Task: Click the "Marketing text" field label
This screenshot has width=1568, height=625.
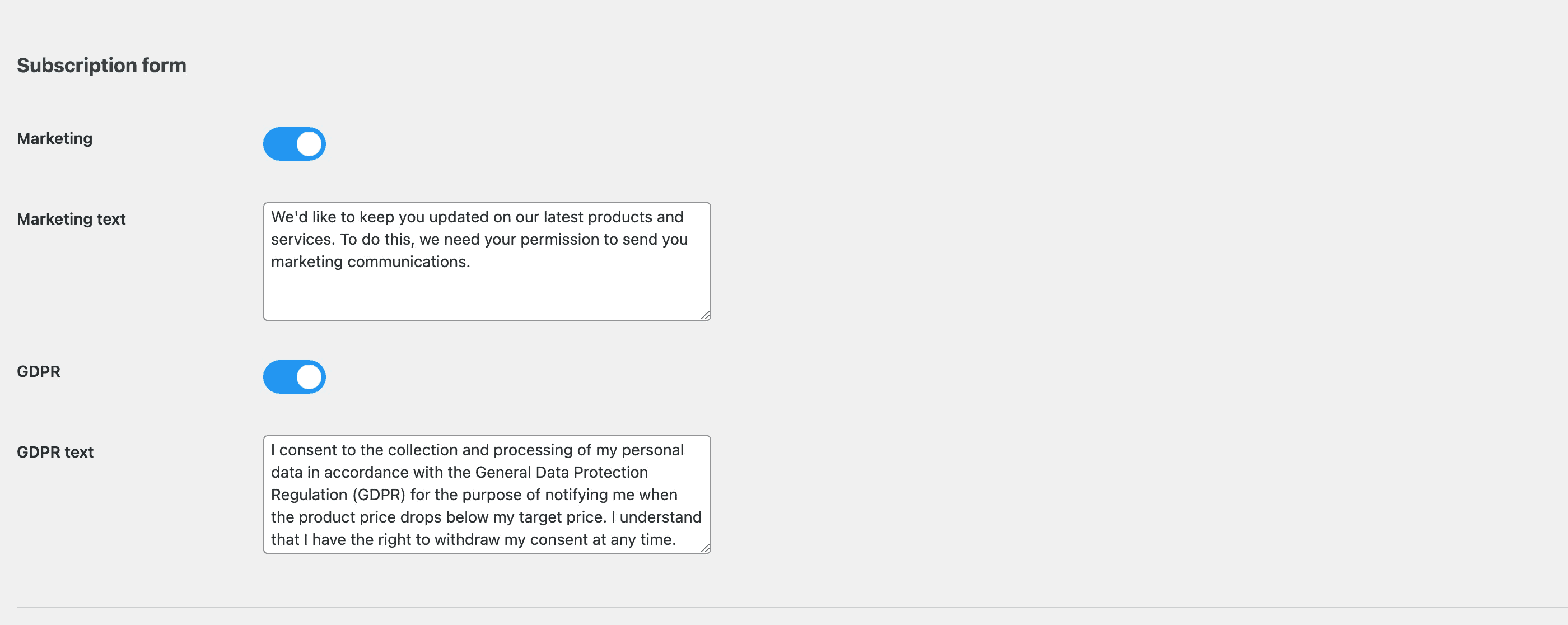Action: [x=71, y=219]
